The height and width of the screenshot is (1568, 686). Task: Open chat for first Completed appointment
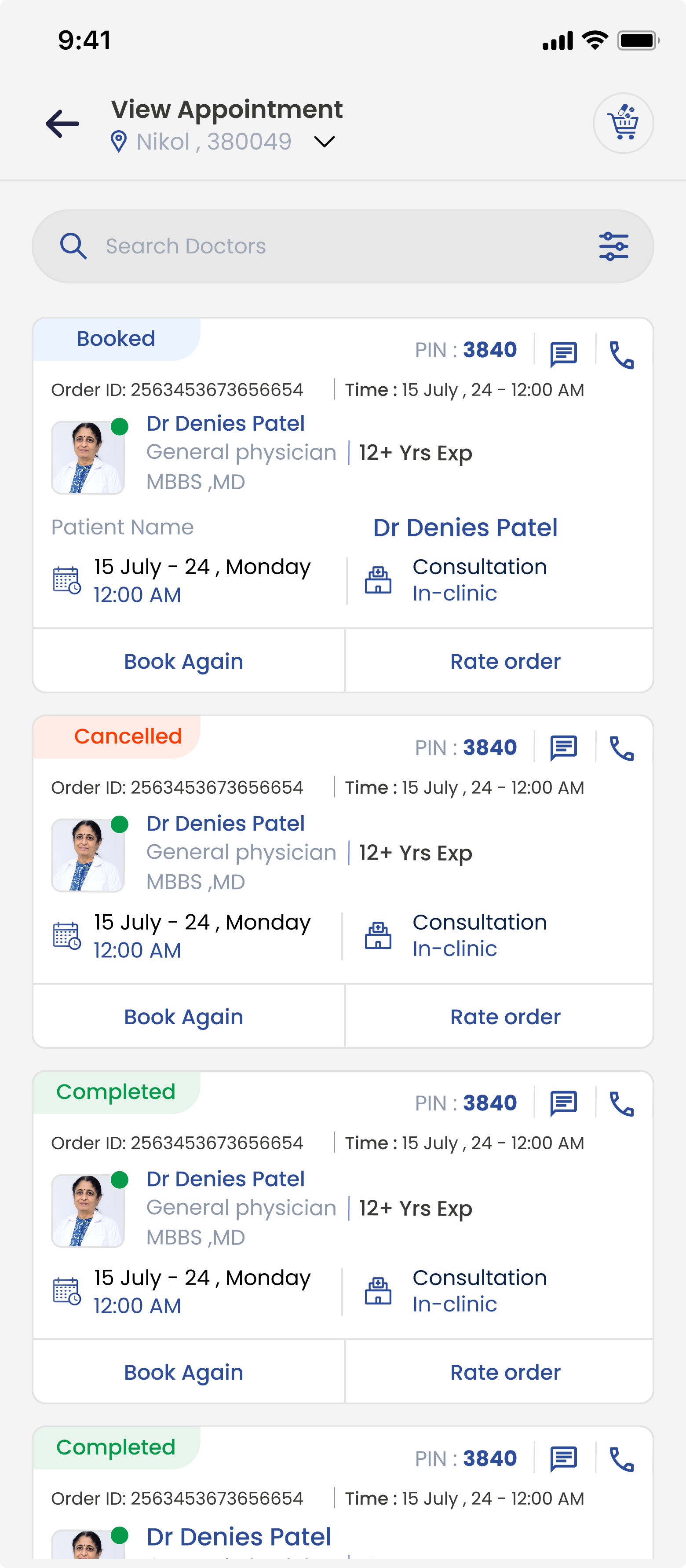564,1103
